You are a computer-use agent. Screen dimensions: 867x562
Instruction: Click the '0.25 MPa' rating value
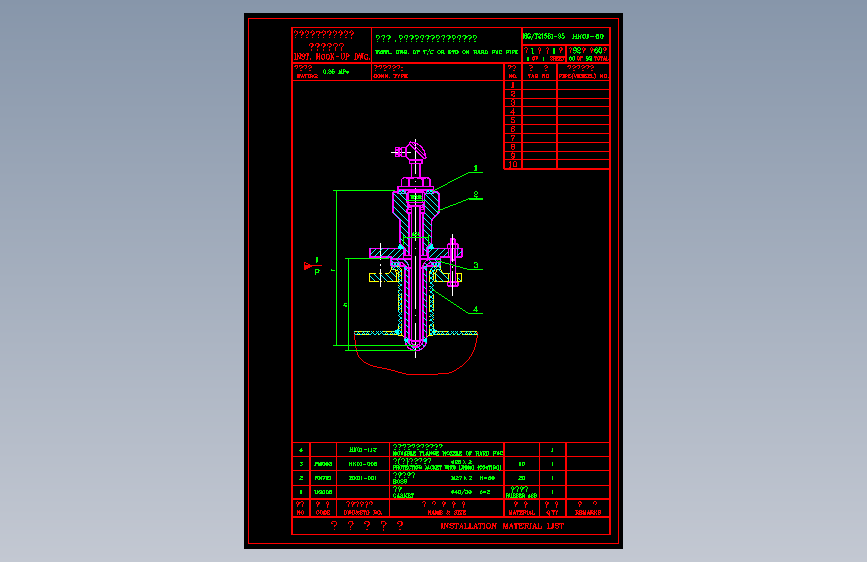pos(336,72)
